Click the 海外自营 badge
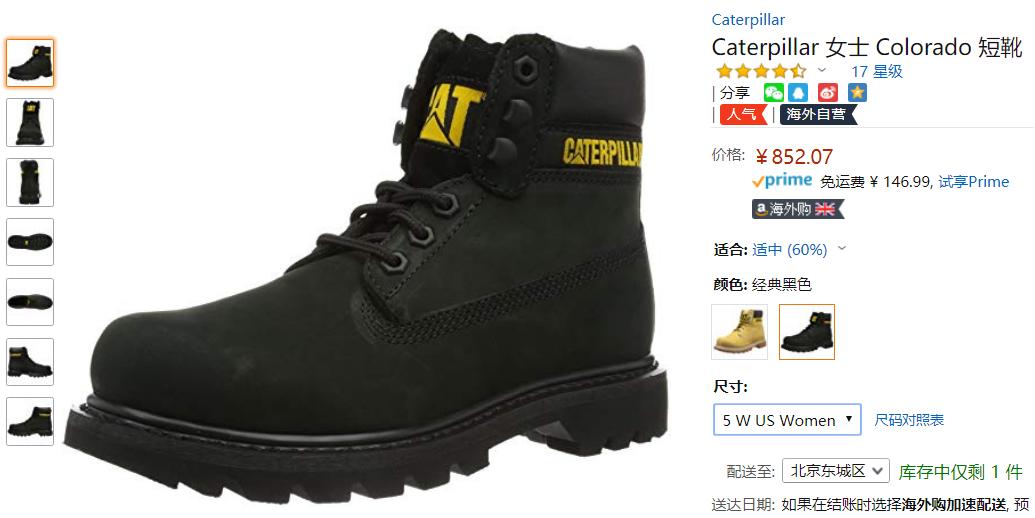Image resolution: width=1035 pixels, height=518 pixels. coord(818,114)
